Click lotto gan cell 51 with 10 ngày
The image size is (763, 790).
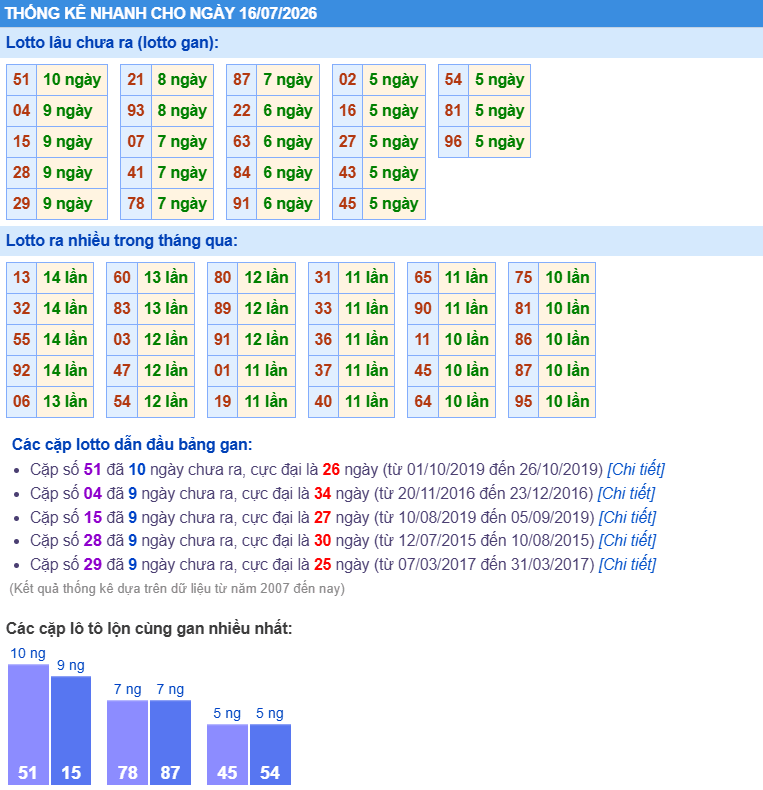point(57,80)
